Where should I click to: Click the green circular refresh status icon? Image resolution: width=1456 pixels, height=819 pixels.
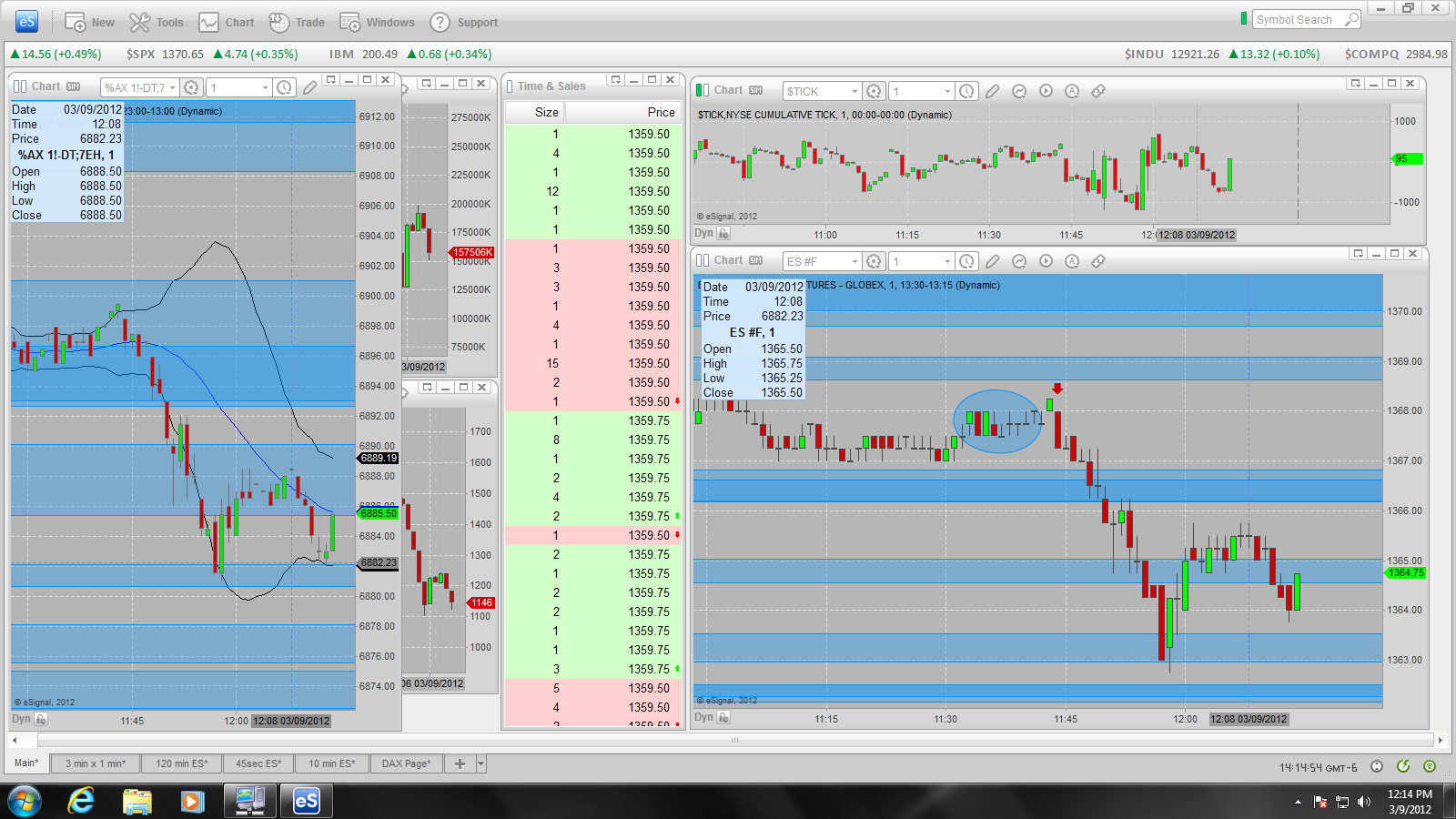1403,766
